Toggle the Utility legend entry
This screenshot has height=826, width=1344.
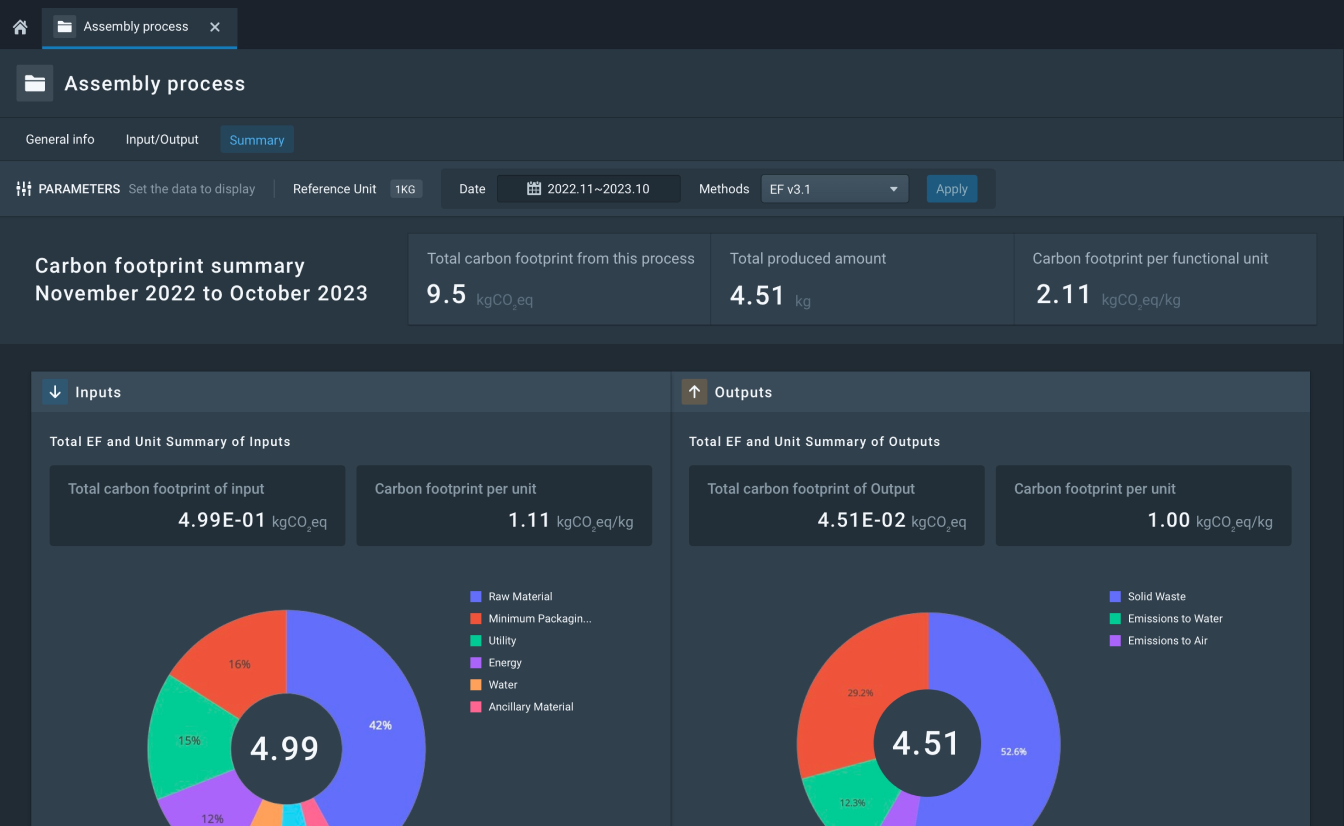click(x=493, y=640)
